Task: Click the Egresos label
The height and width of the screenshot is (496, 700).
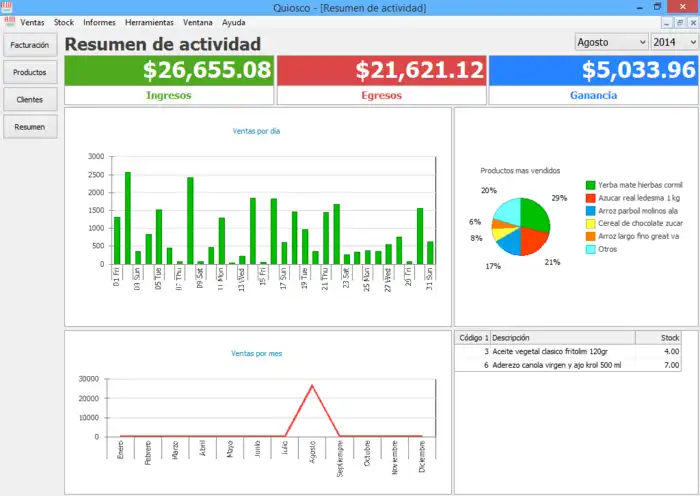Action: [x=381, y=96]
